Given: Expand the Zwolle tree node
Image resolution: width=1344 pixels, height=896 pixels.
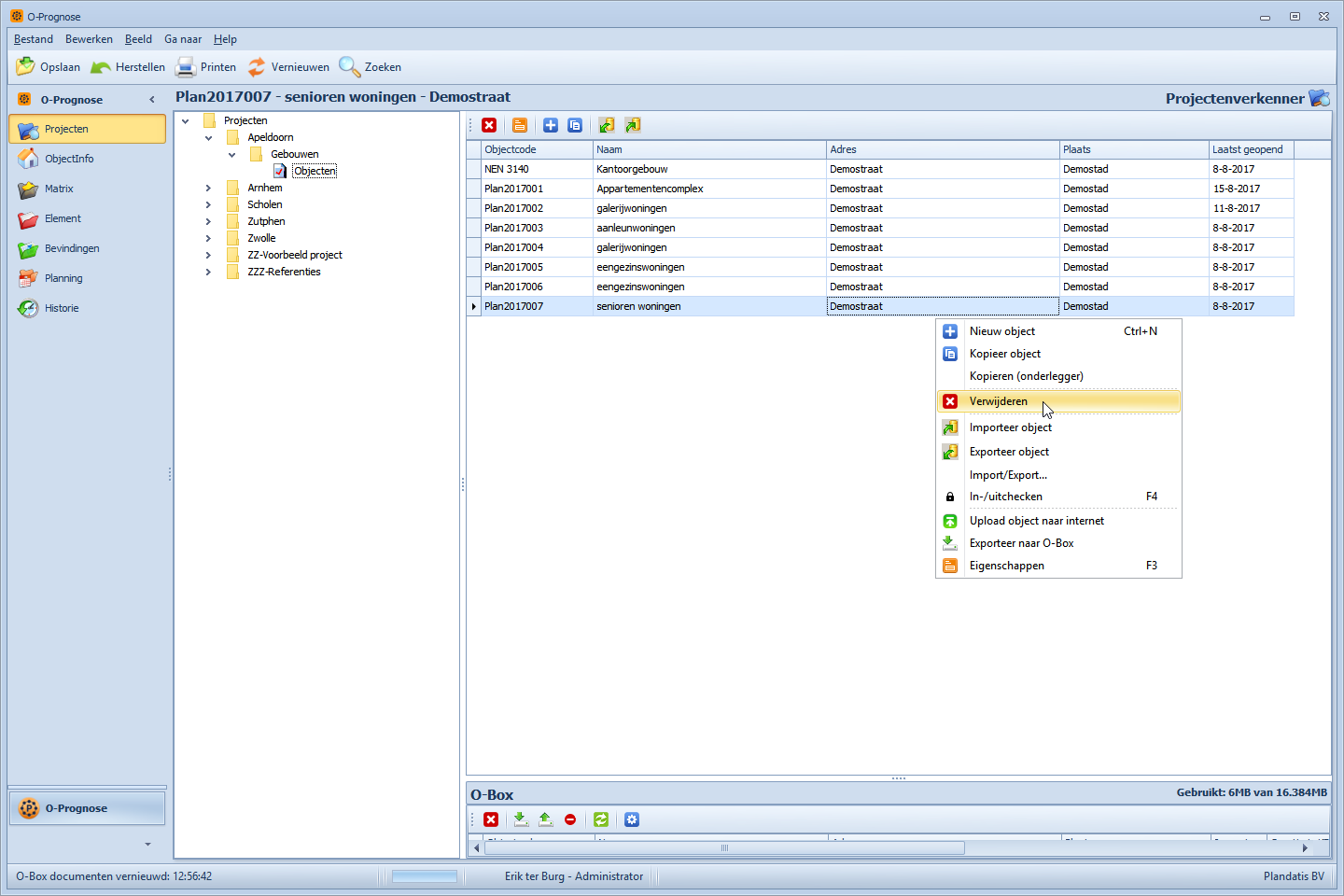Looking at the screenshot, I should pyautogui.click(x=208, y=238).
